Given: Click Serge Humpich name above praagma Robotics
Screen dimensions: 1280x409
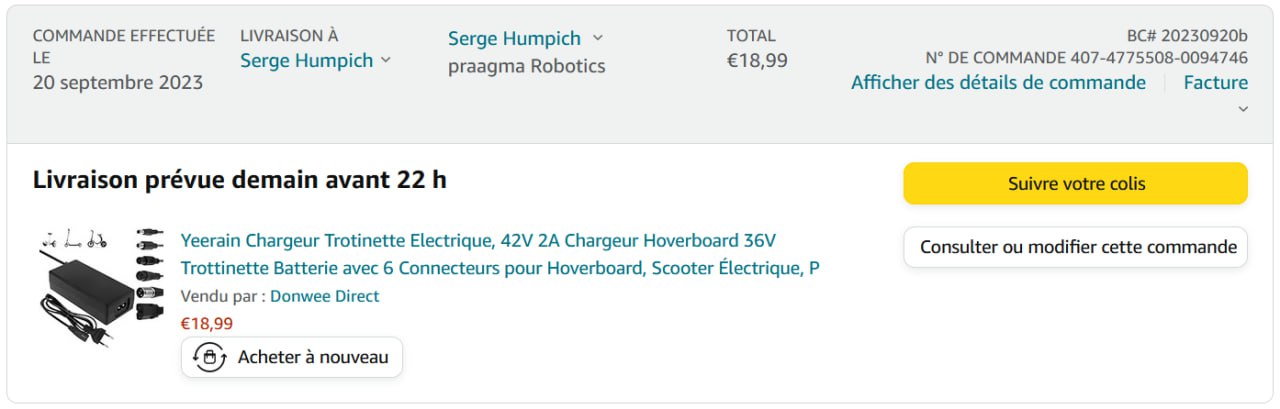Looking at the screenshot, I should click(514, 38).
